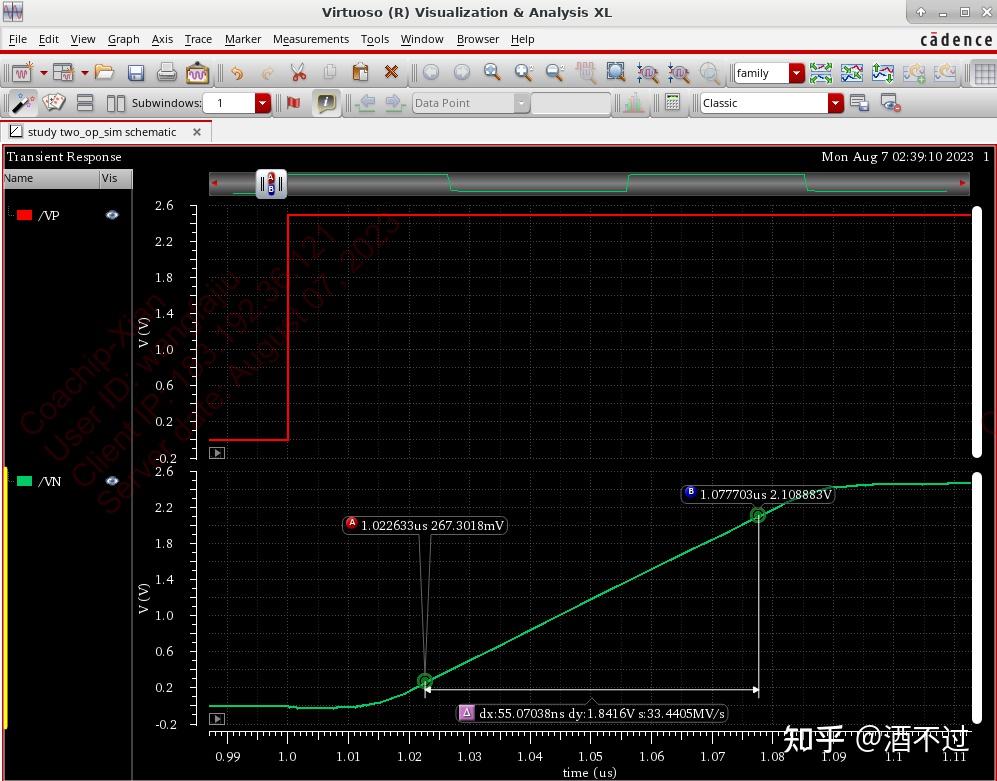Viewport: 997px width, 781px height.
Task: Open the File menu
Action: point(18,39)
